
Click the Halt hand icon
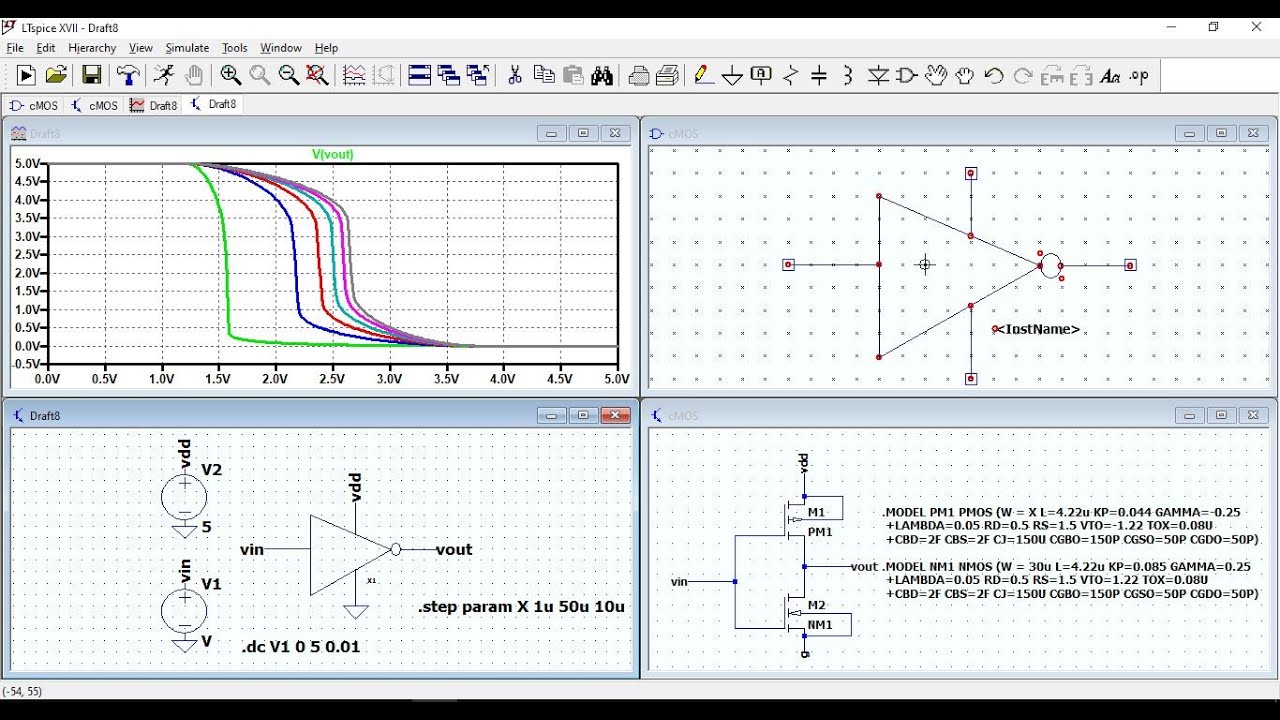tap(195, 75)
